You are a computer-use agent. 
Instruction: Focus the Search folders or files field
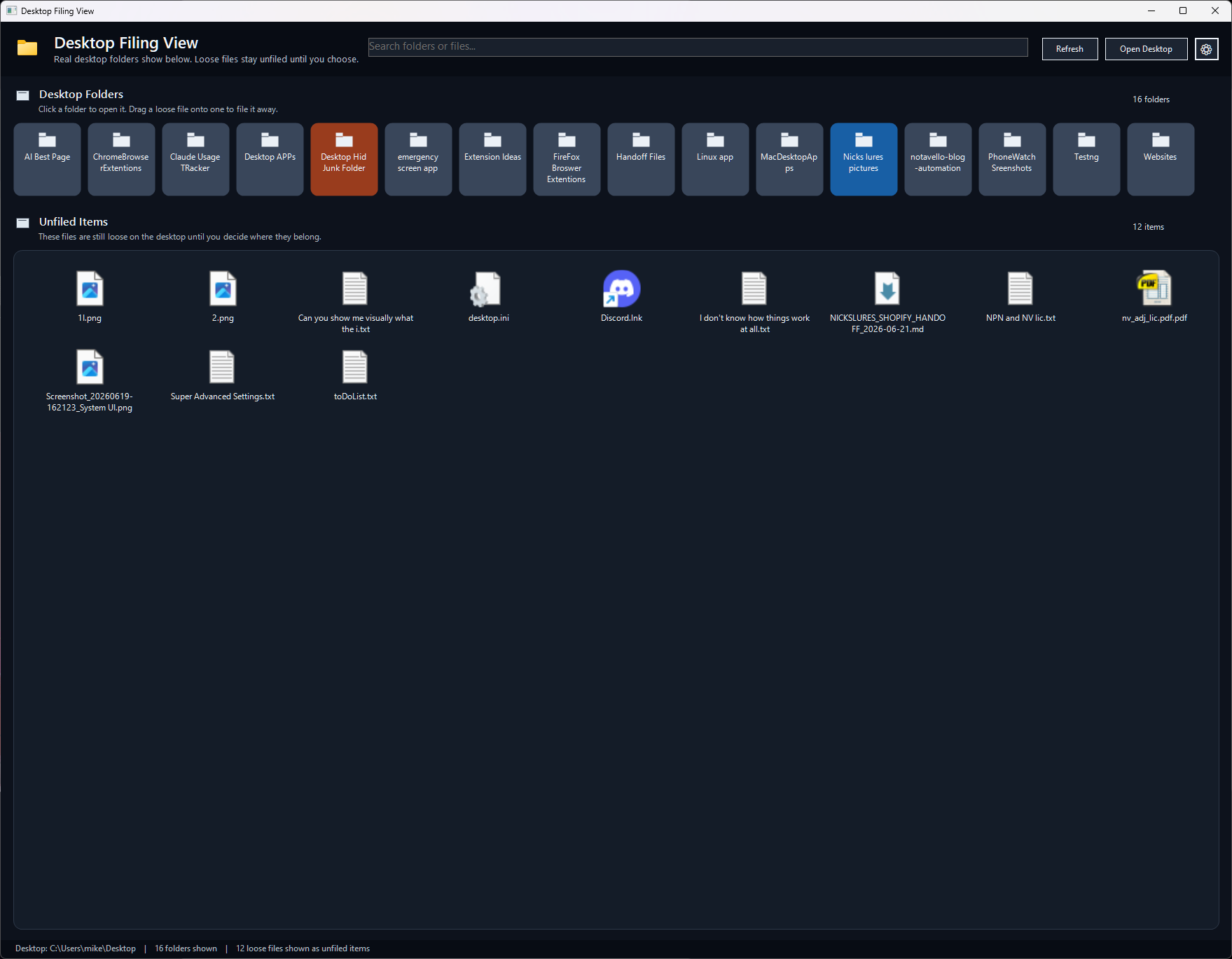[x=698, y=47]
